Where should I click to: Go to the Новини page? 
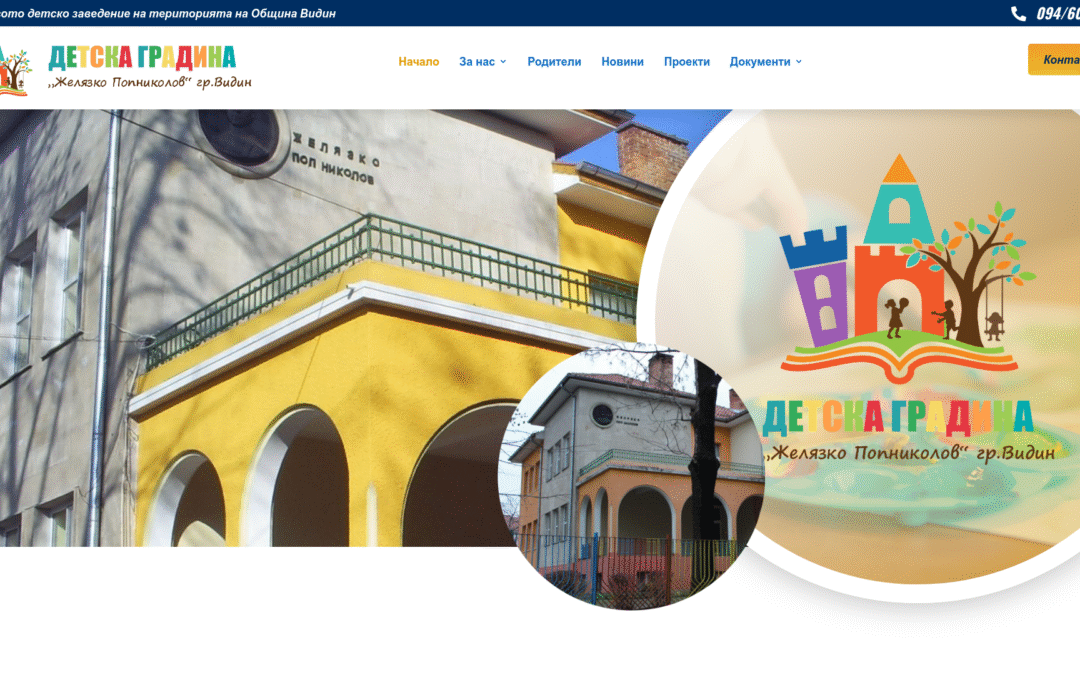pos(623,61)
